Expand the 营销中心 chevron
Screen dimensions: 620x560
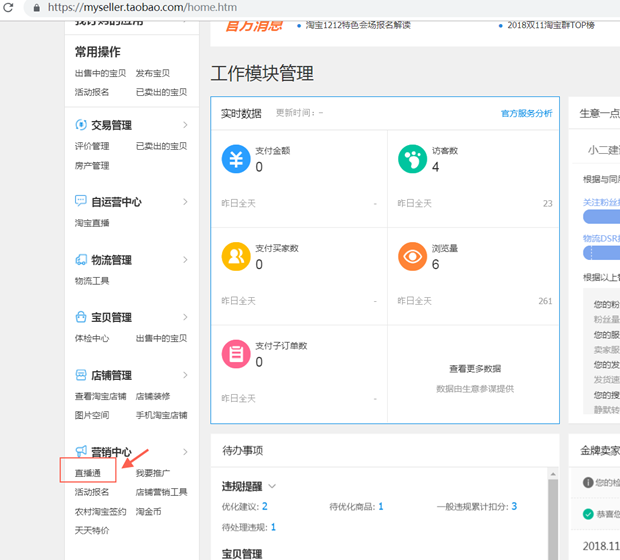point(185,452)
